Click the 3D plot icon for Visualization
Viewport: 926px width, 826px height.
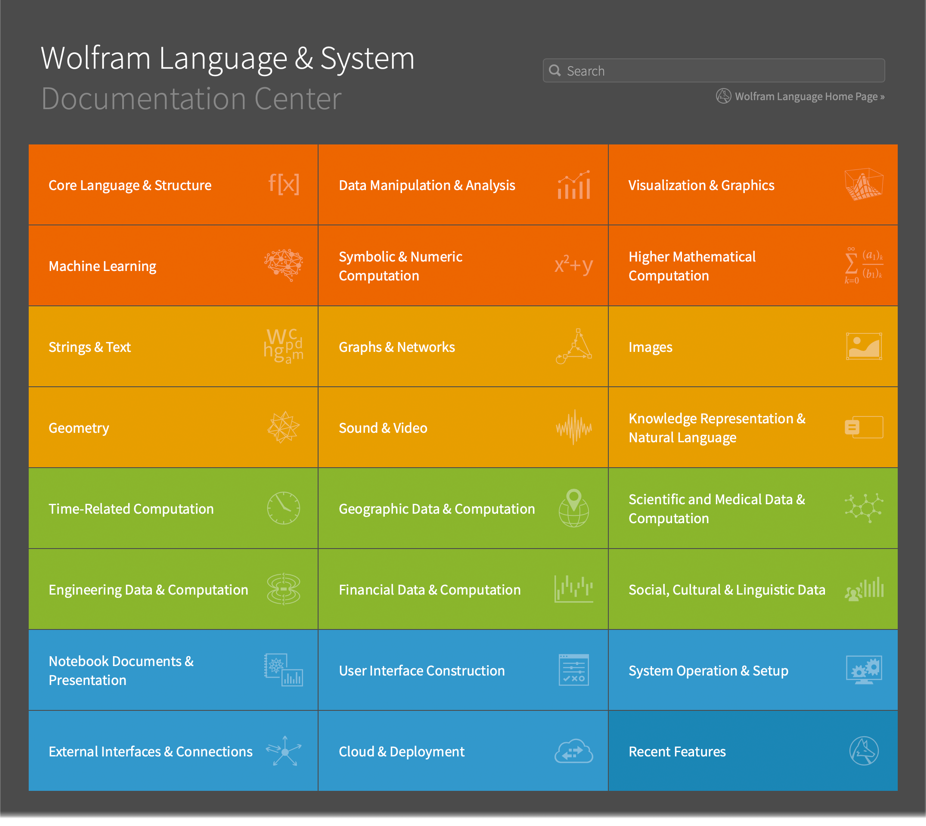click(863, 184)
